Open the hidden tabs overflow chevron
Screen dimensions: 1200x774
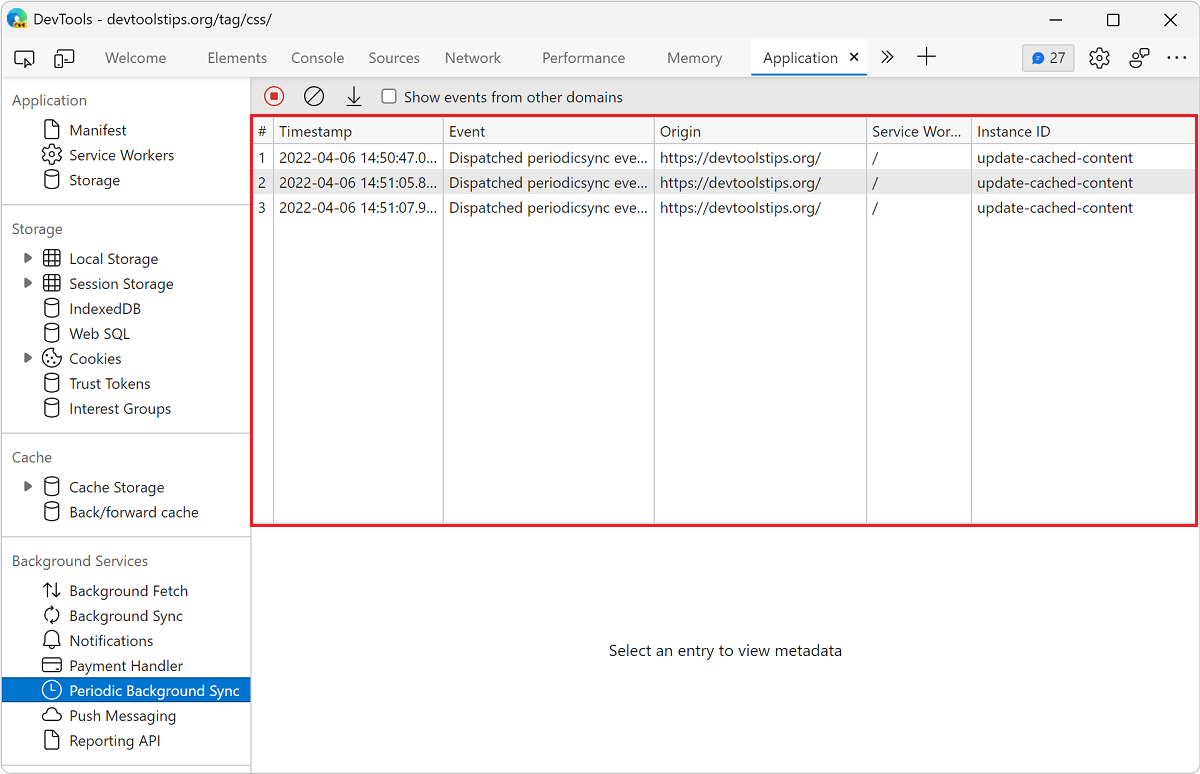coord(887,58)
